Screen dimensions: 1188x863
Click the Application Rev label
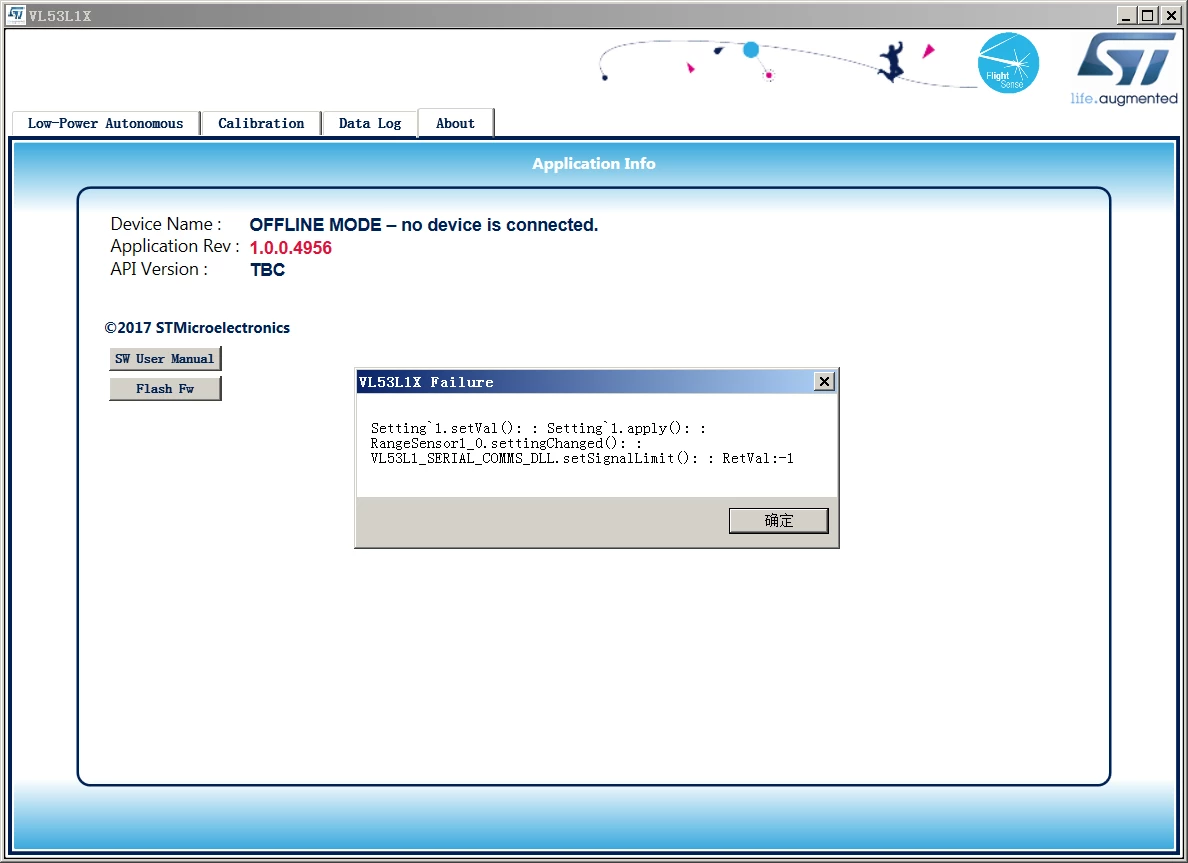click(x=175, y=246)
